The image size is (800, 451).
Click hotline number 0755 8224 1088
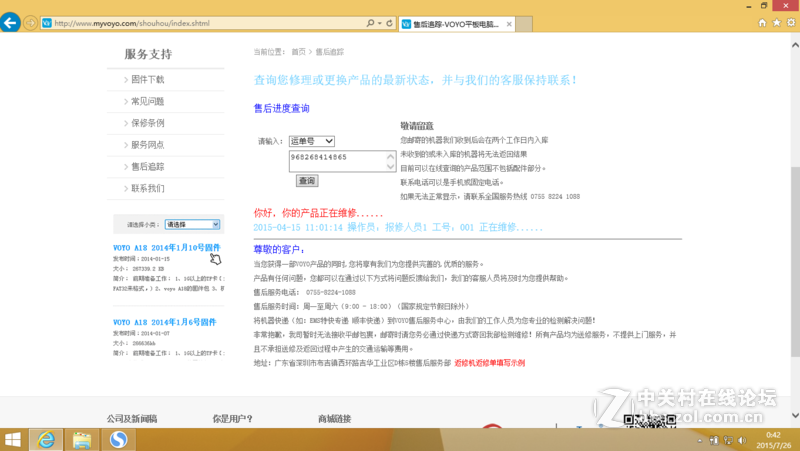pyautogui.click(x=555, y=196)
